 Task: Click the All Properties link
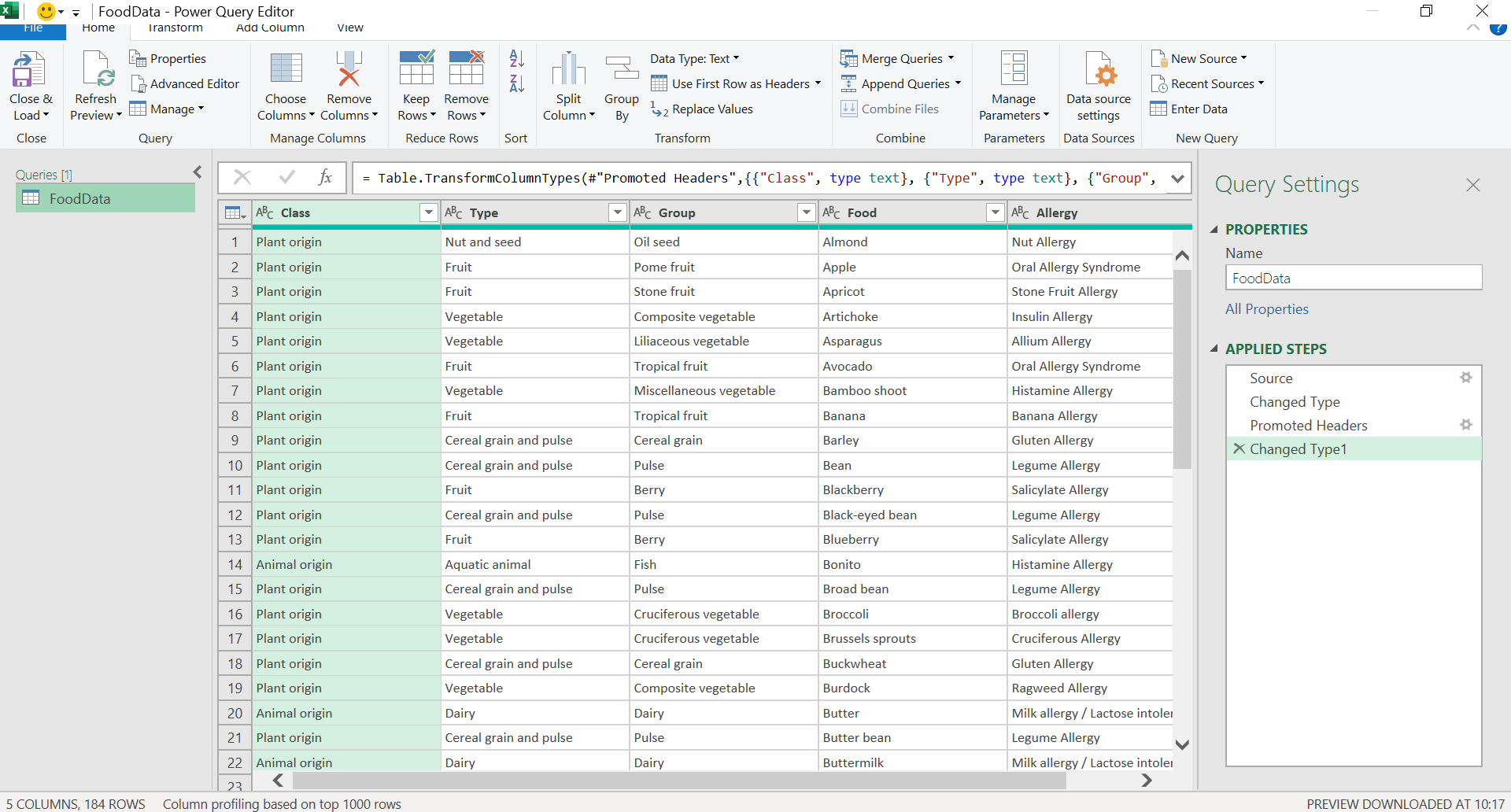[1266, 309]
